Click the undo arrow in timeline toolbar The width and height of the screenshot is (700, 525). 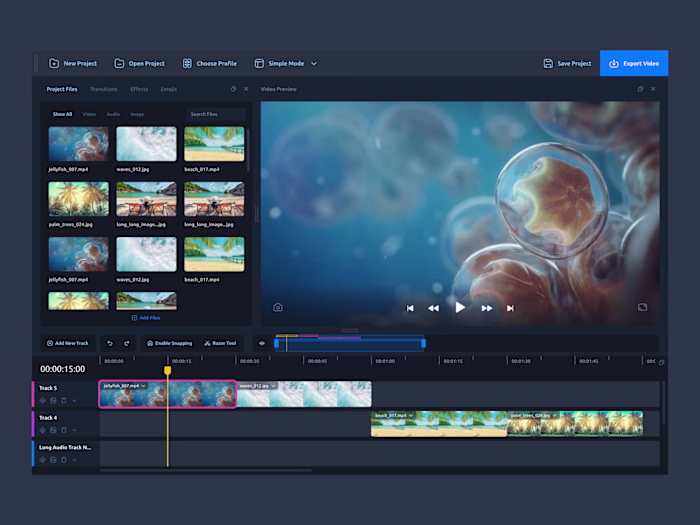point(110,343)
